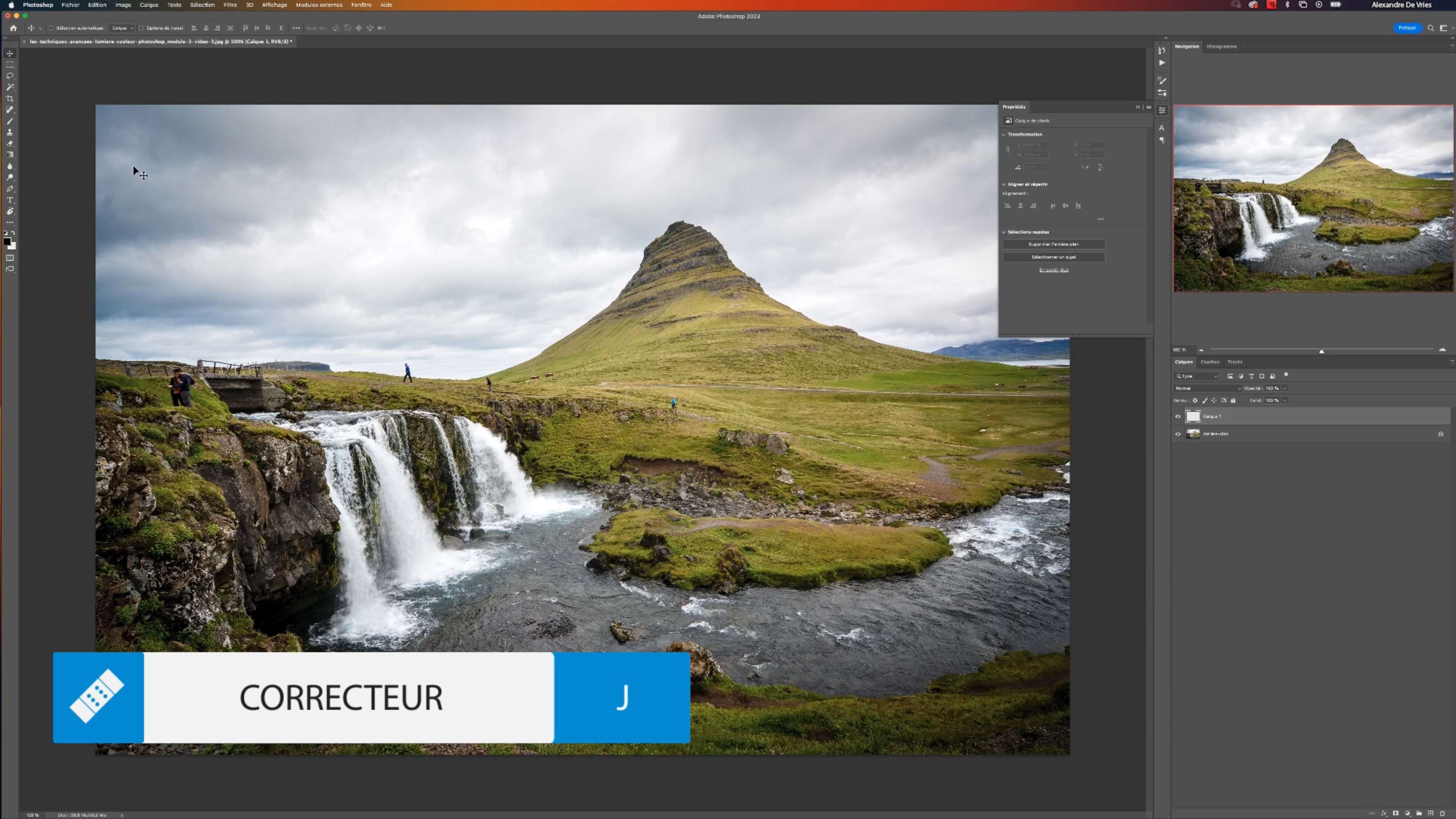The height and width of the screenshot is (819, 1456).
Task: Open the Normal blend mode dropdown
Action: [1207, 388]
